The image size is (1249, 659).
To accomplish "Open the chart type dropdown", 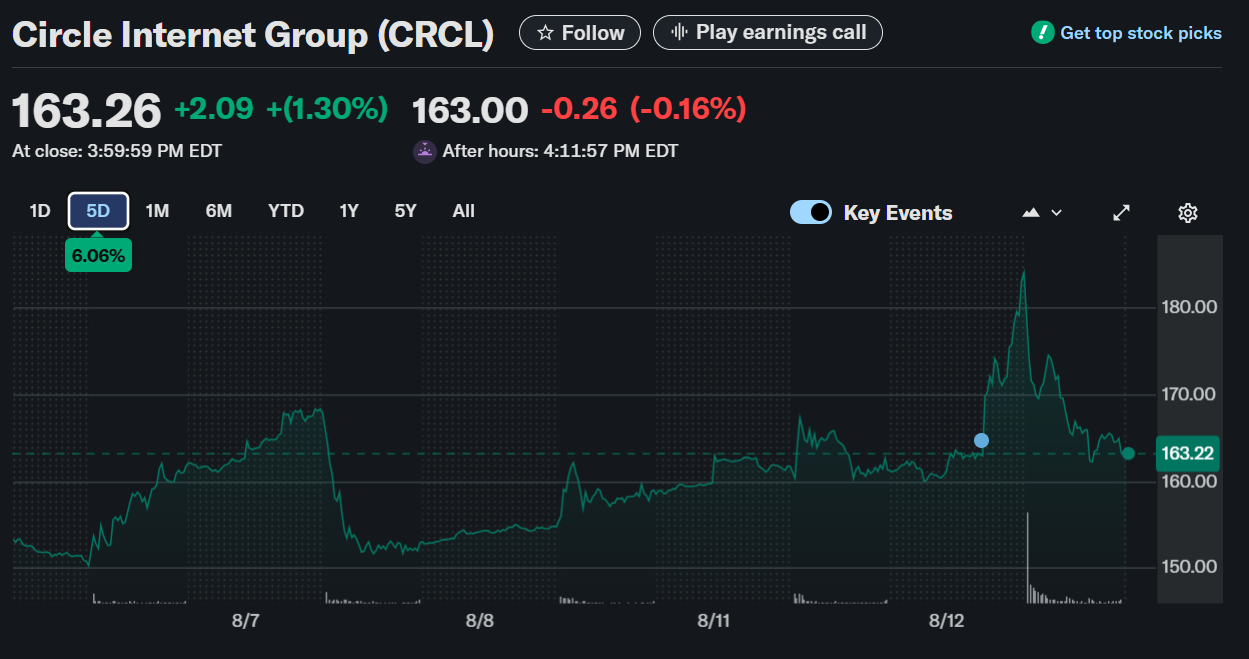I will click(x=1042, y=213).
